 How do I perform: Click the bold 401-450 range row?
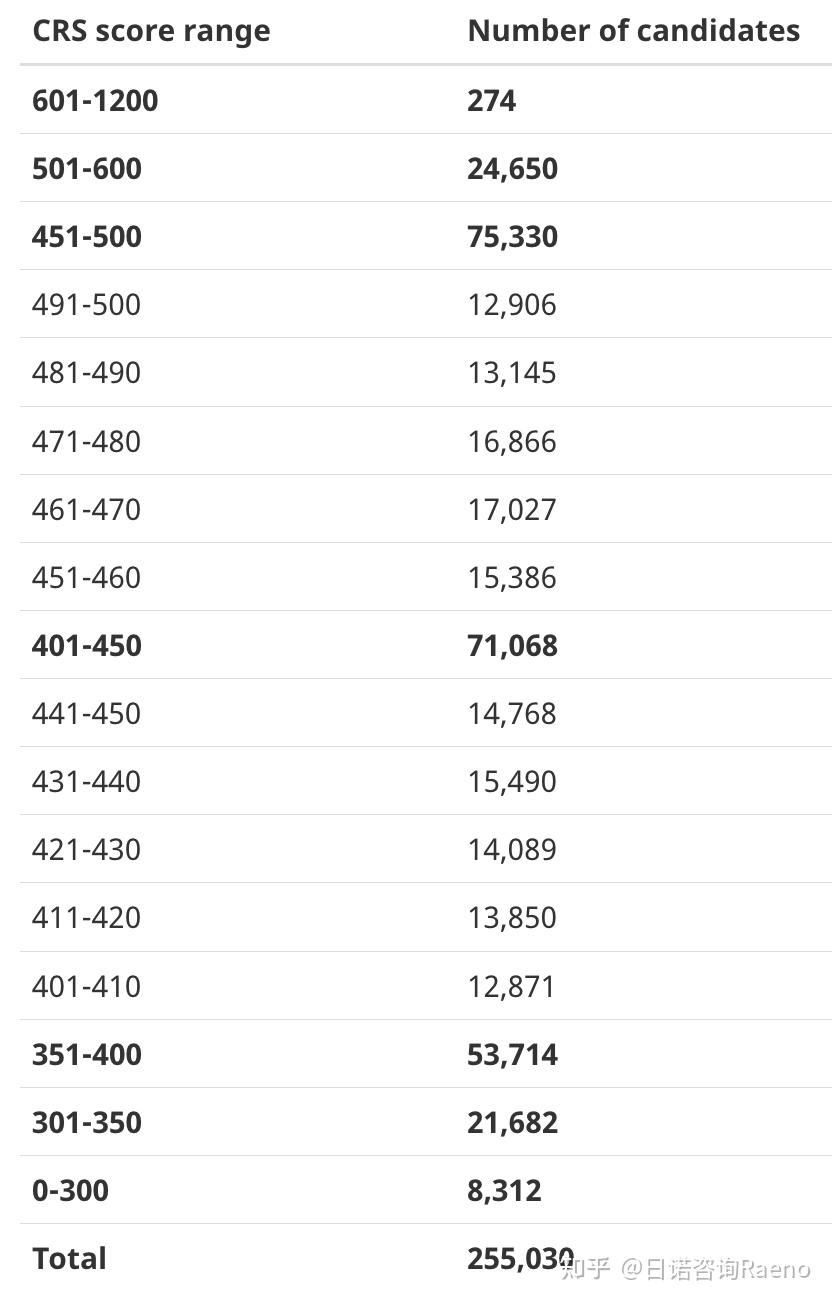click(x=87, y=645)
